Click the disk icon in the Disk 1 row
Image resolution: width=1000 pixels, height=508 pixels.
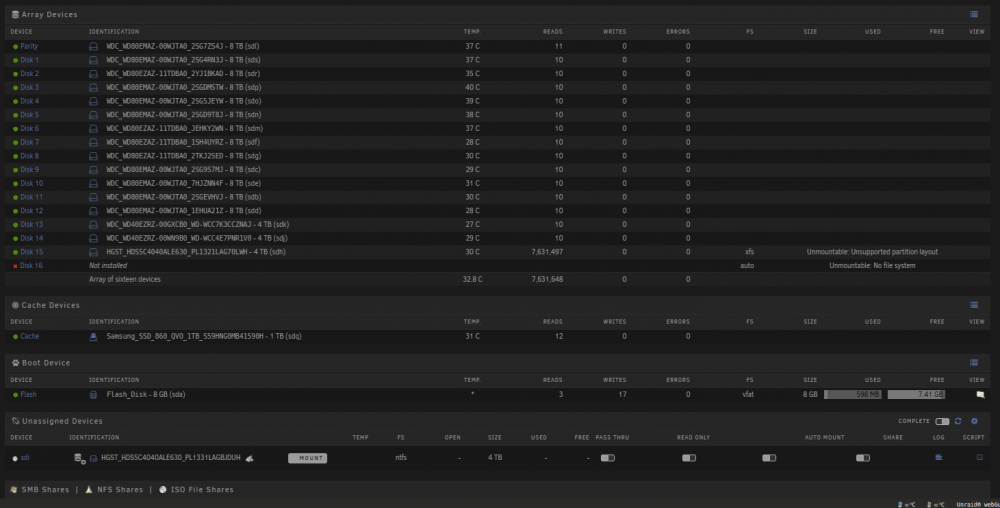click(93, 60)
